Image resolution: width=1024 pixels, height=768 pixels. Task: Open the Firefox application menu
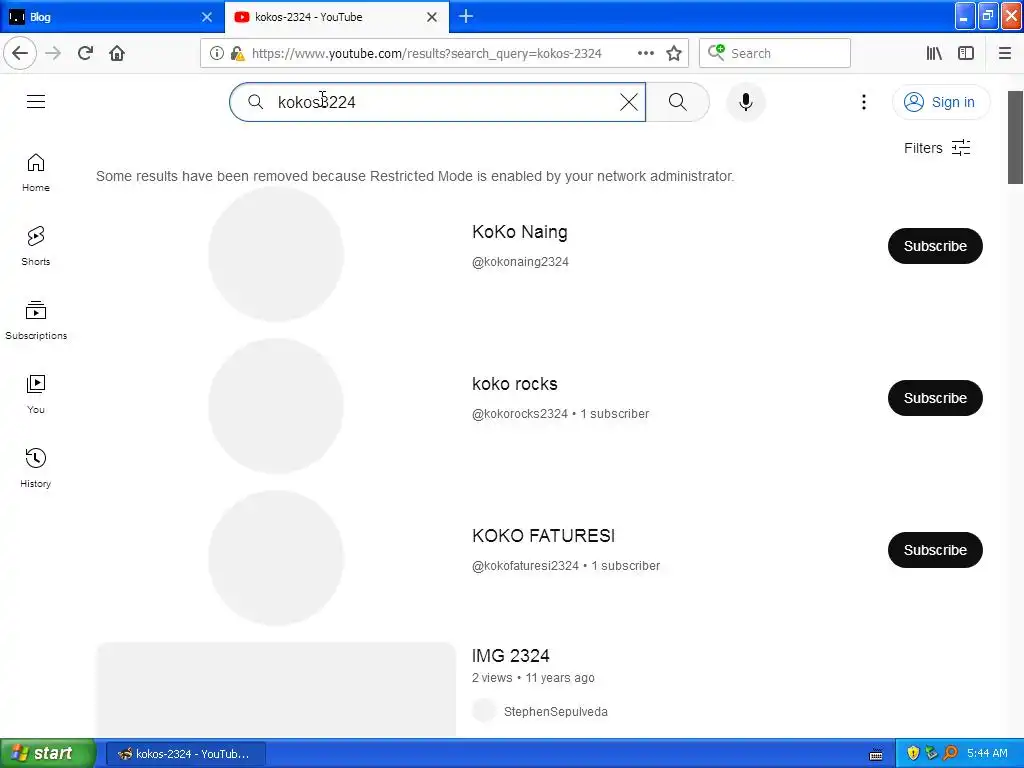click(x=1004, y=53)
